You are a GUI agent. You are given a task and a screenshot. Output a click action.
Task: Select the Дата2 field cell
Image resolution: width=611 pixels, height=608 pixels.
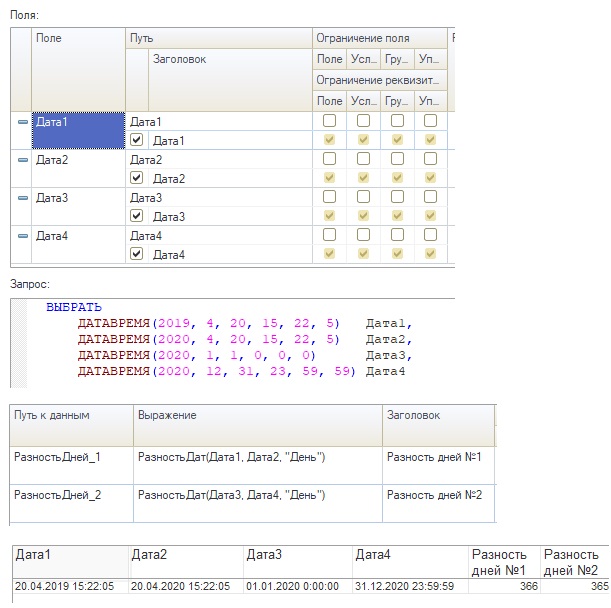(x=78, y=168)
